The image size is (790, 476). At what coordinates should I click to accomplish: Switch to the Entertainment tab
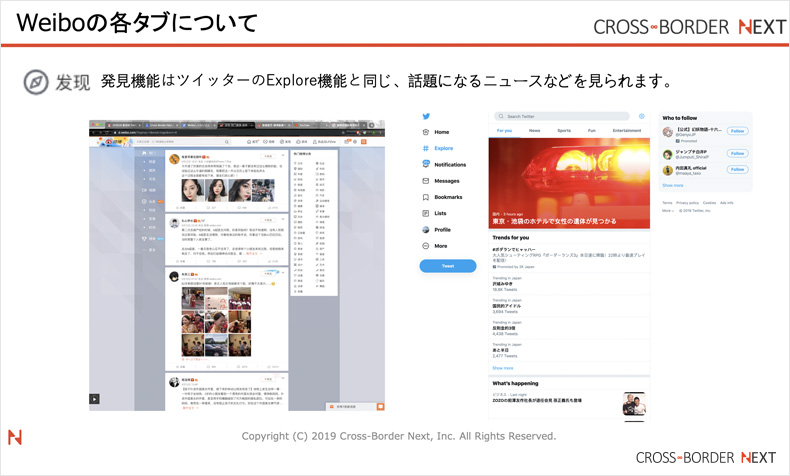coord(627,130)
